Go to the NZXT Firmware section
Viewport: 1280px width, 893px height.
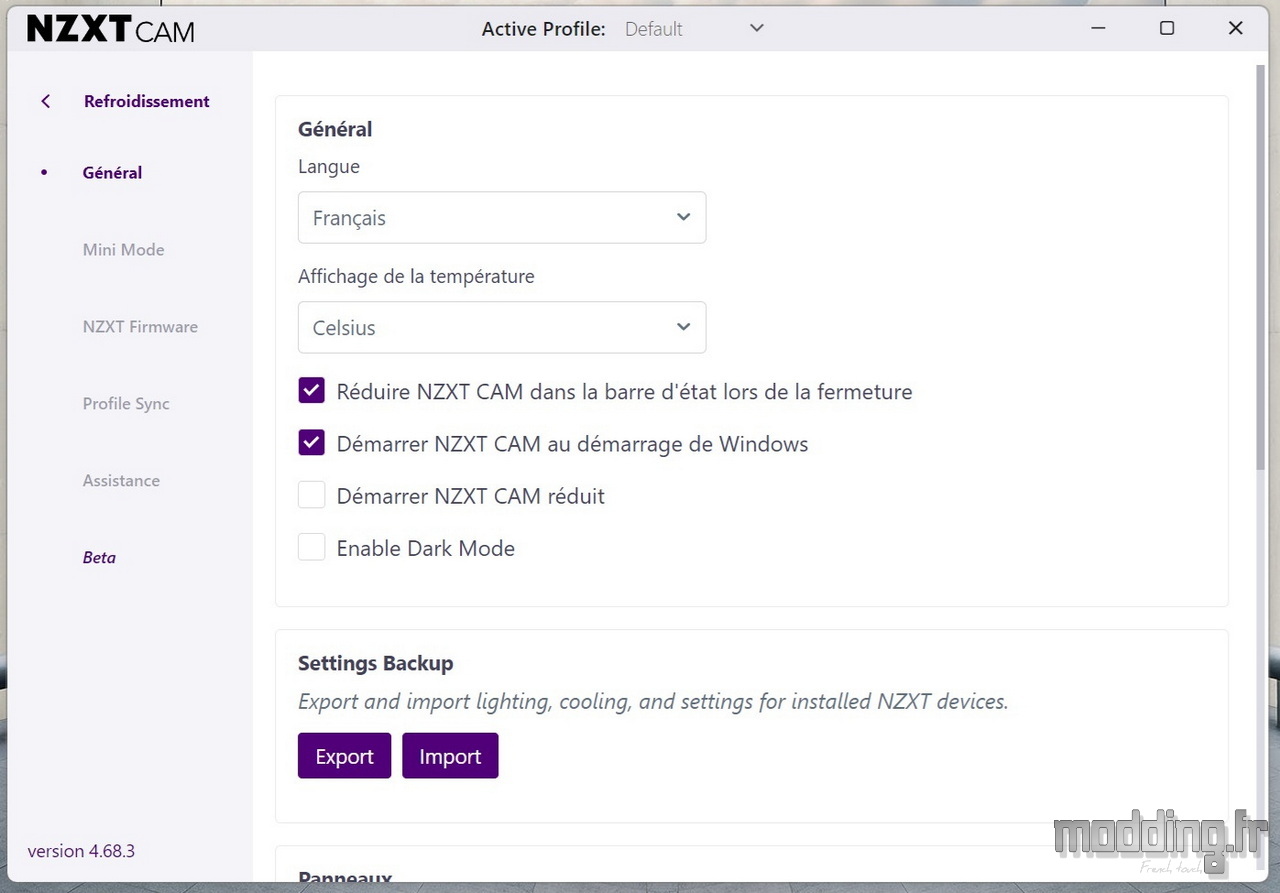(140, 327)
